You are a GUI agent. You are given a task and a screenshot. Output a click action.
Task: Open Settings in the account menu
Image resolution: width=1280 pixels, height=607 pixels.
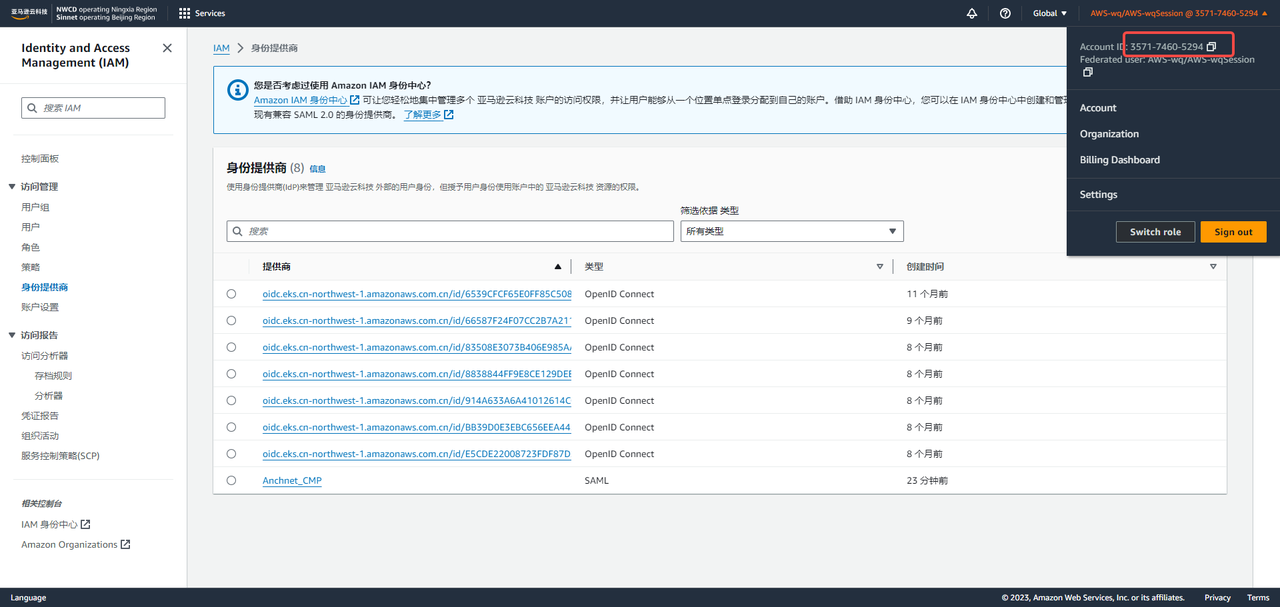[x=1098, y=195]
